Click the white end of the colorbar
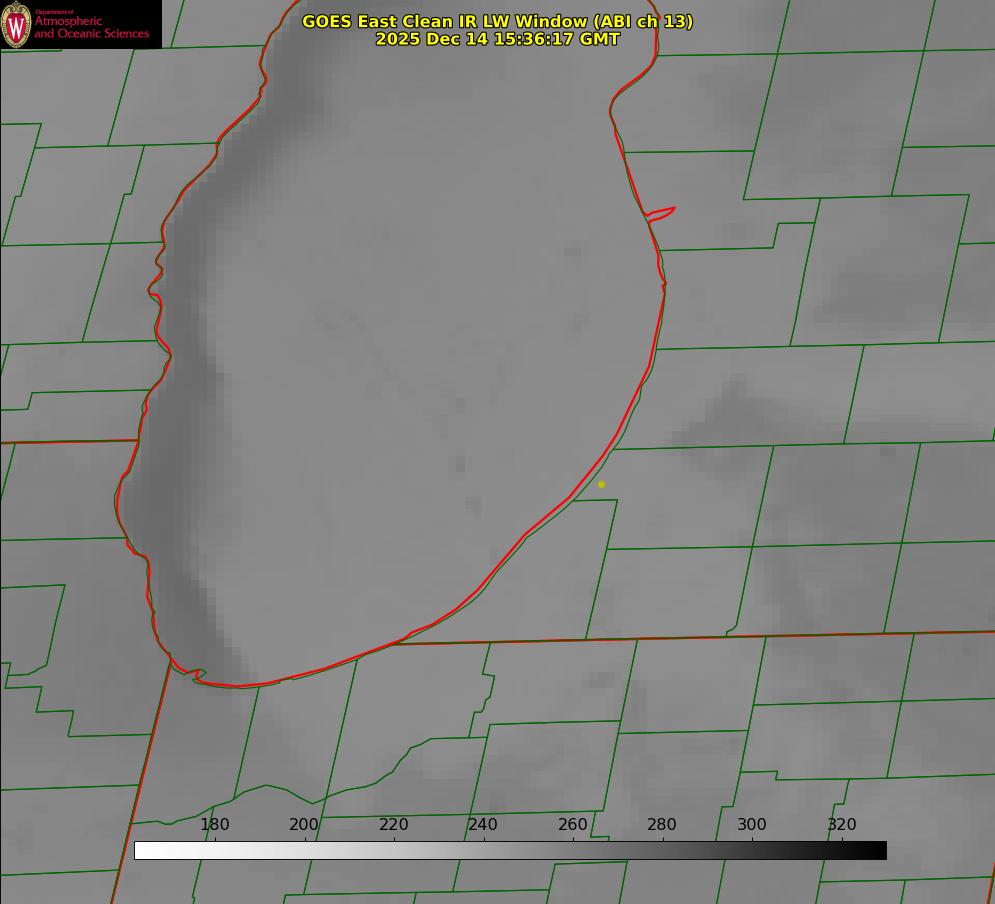This screenshot has height=904, width=995. point(142,850)
